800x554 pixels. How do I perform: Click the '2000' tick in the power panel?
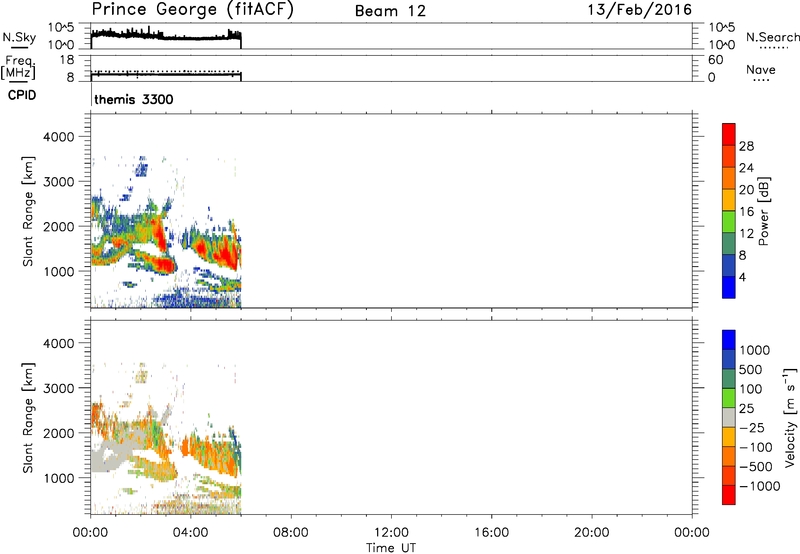(59, 226)
